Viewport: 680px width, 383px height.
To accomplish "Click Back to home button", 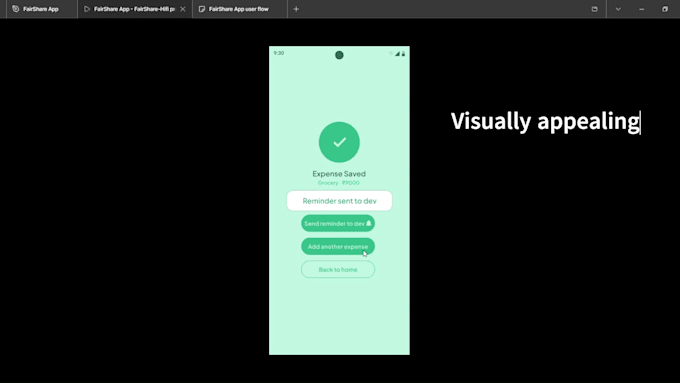I will click(338, 269).
